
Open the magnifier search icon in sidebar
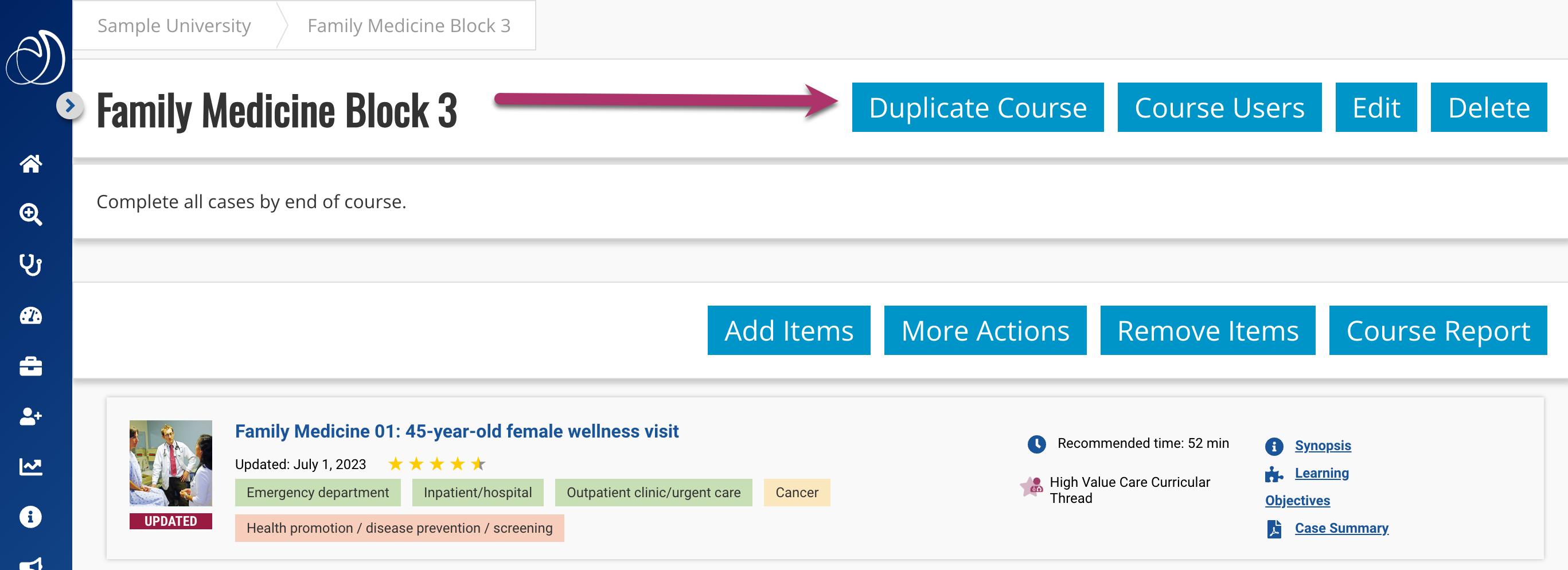[30, 214]
